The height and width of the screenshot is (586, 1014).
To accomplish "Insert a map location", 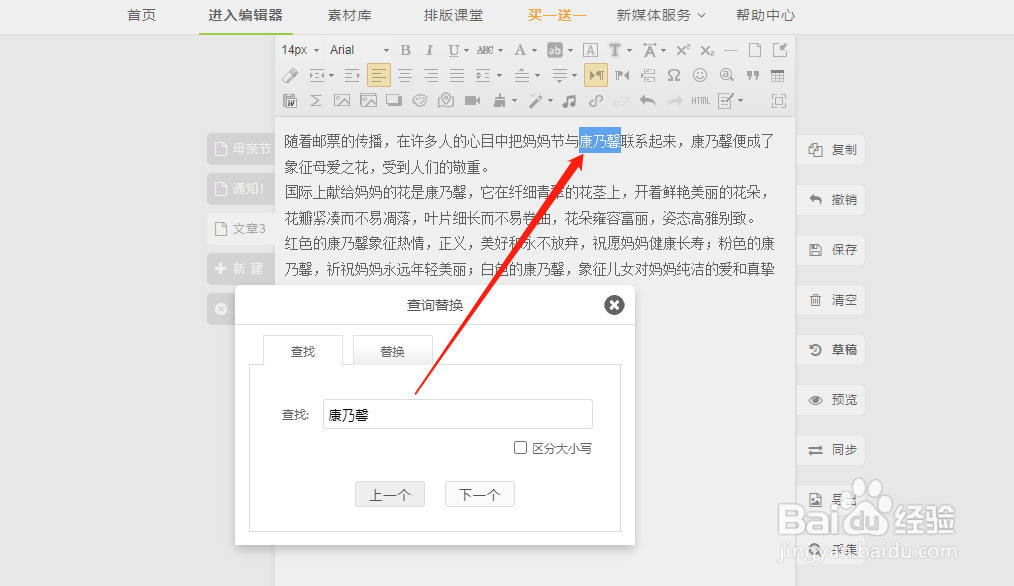I will (x=446, y=101).
